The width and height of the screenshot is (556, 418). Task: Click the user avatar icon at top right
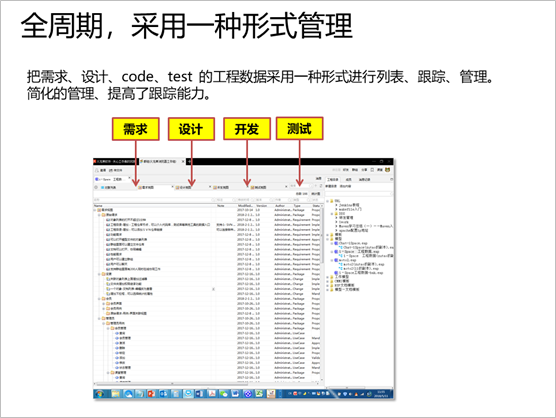(x=388, y=170)
